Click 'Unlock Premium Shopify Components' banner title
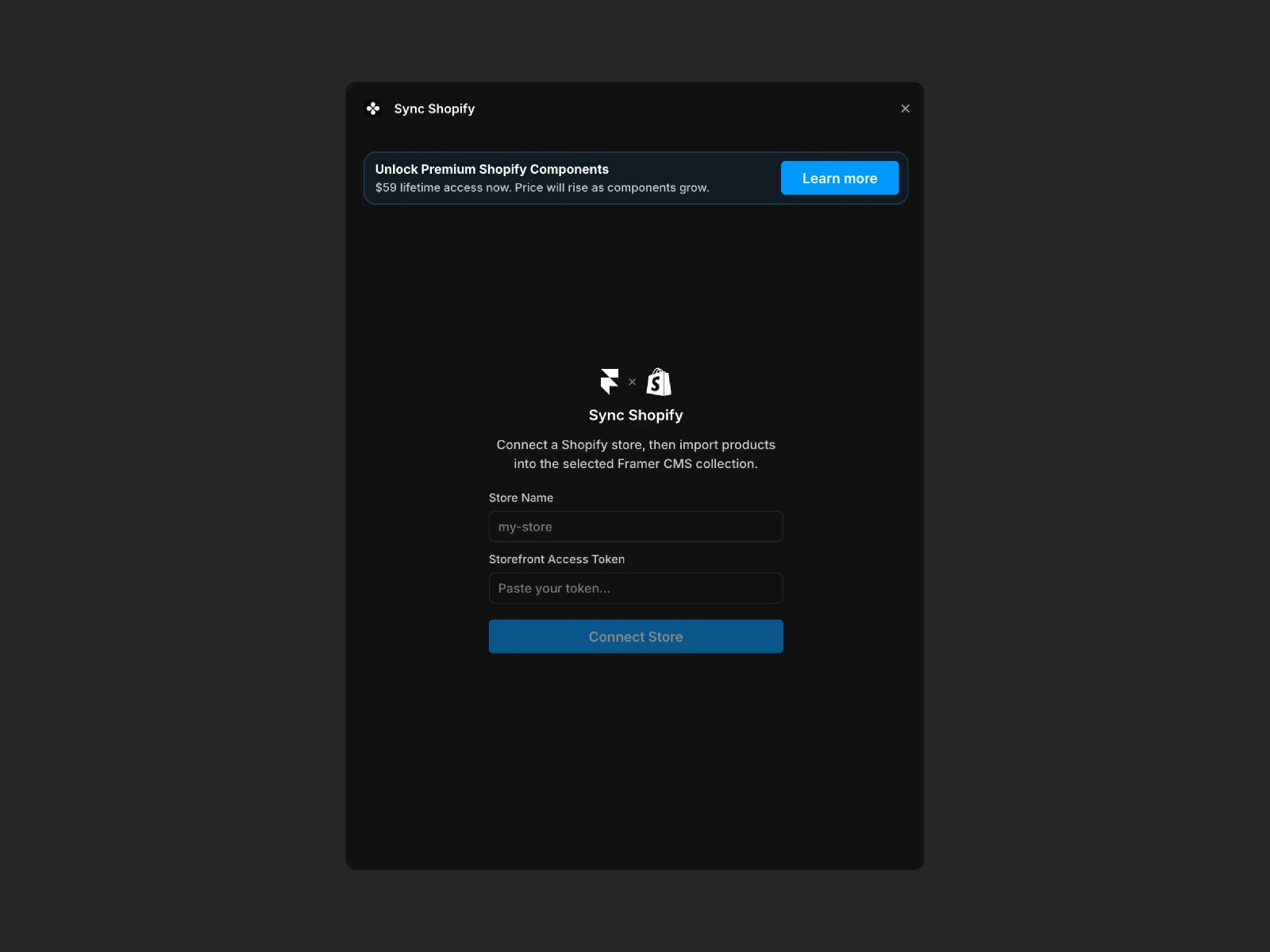Screen dimensions: 1270x952 click(x=492, y=169)
